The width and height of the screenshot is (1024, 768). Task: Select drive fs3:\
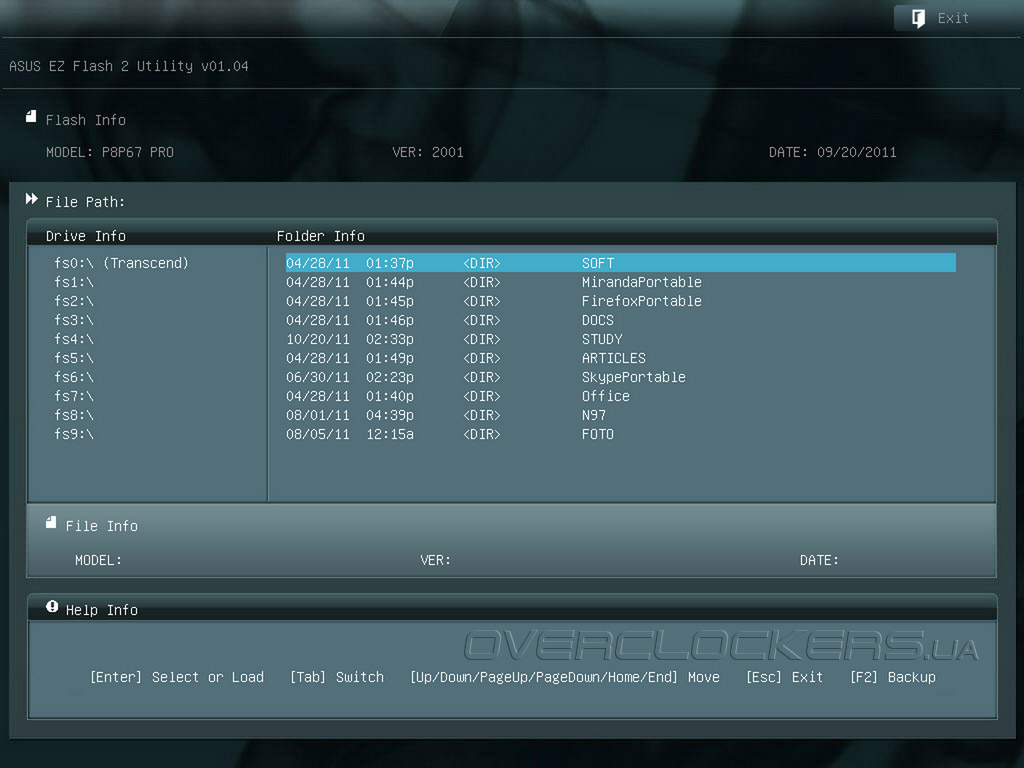click(74, 320)
